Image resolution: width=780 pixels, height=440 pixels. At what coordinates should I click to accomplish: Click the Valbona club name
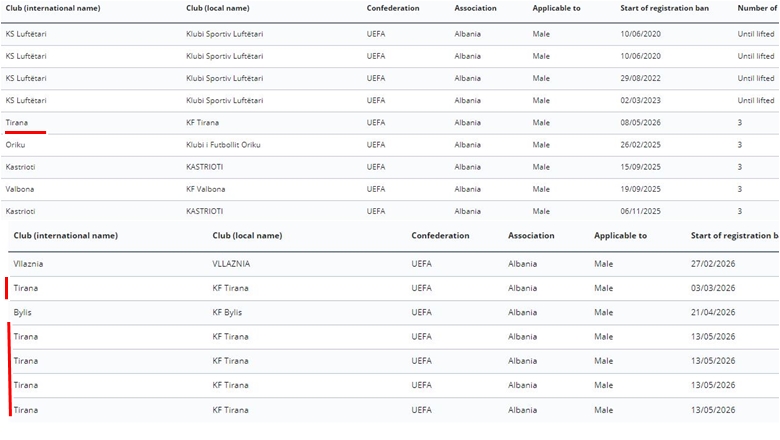(20, 189)
